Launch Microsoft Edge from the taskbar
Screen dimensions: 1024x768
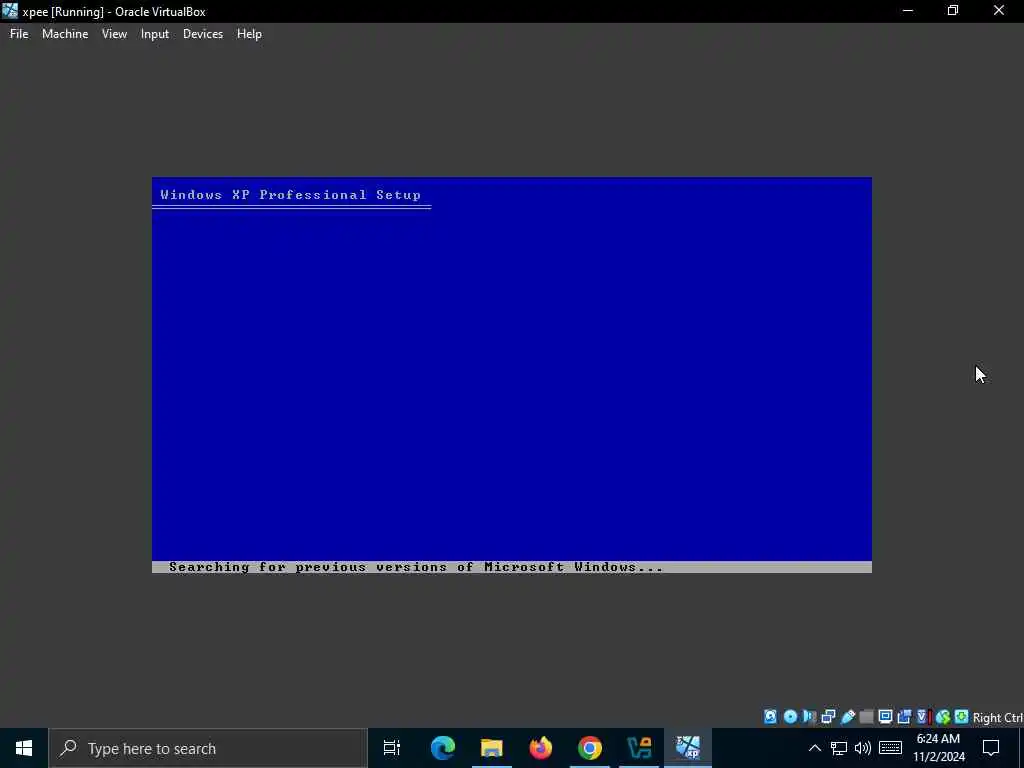tap(442, 748)
